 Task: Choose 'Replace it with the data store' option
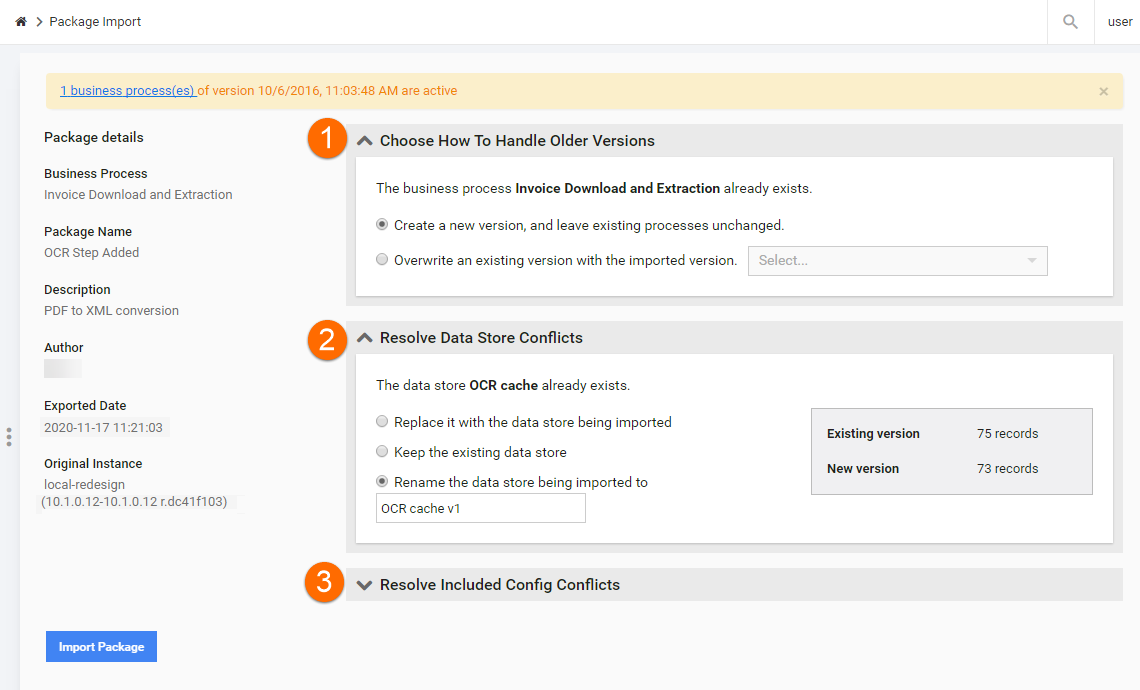point(382,422)
